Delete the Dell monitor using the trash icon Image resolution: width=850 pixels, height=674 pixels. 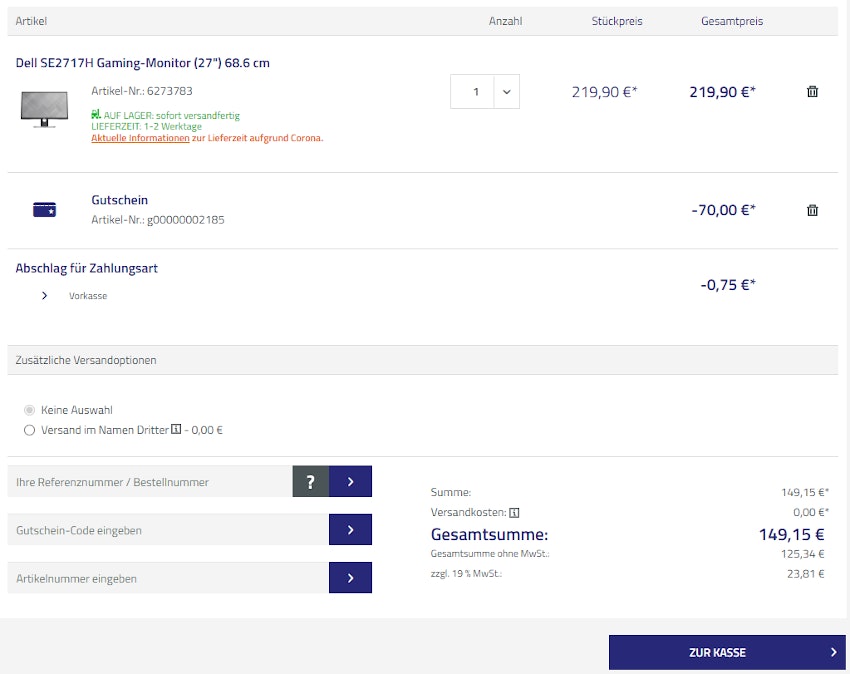tap(812, 91)
